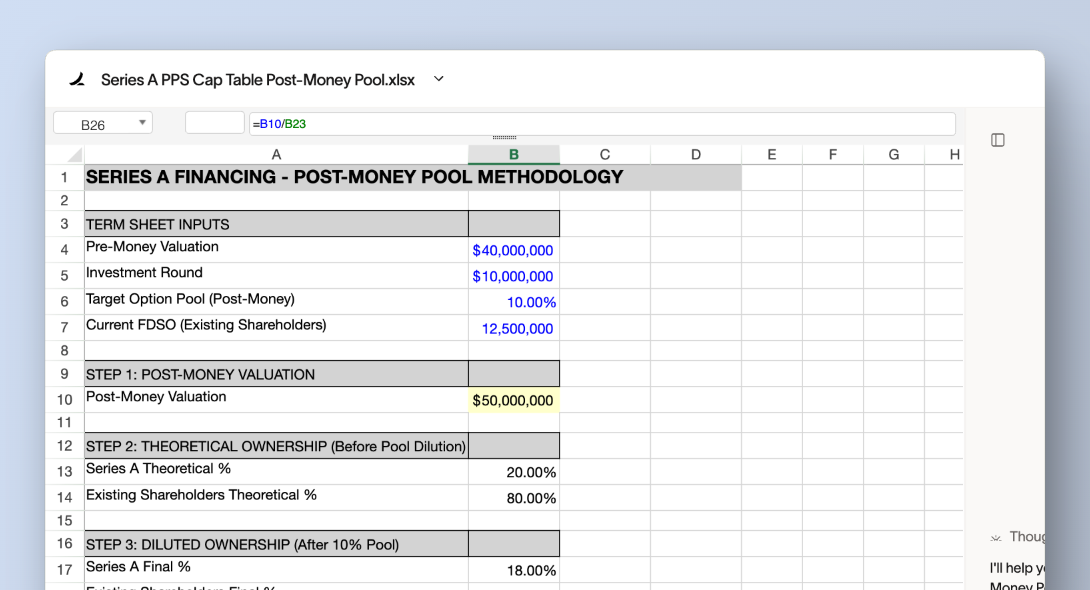Select the 18.00% cell
Viewport: 1090px width, 590px height.
514,569
